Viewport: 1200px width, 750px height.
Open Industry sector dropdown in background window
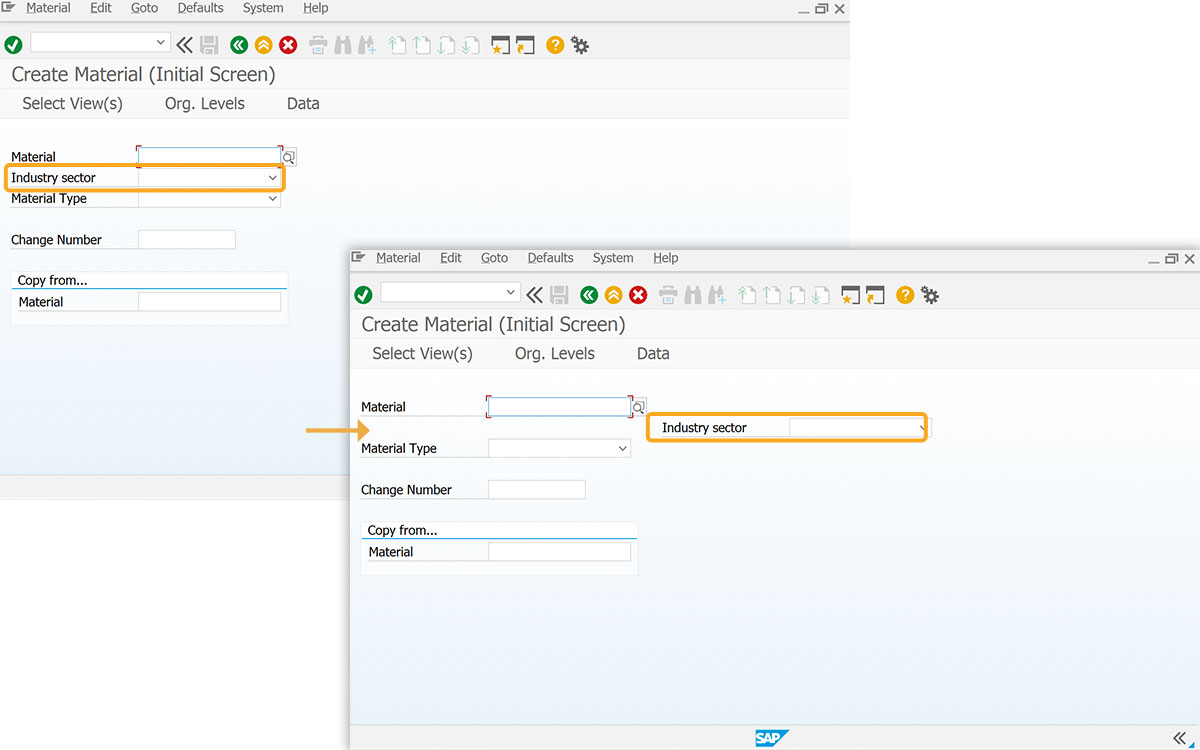tap(272, 178)
